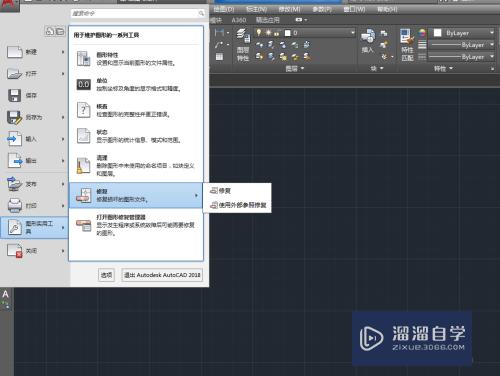Choose Audit (核查) entry
Screen dimensions: 500x376
136,110
